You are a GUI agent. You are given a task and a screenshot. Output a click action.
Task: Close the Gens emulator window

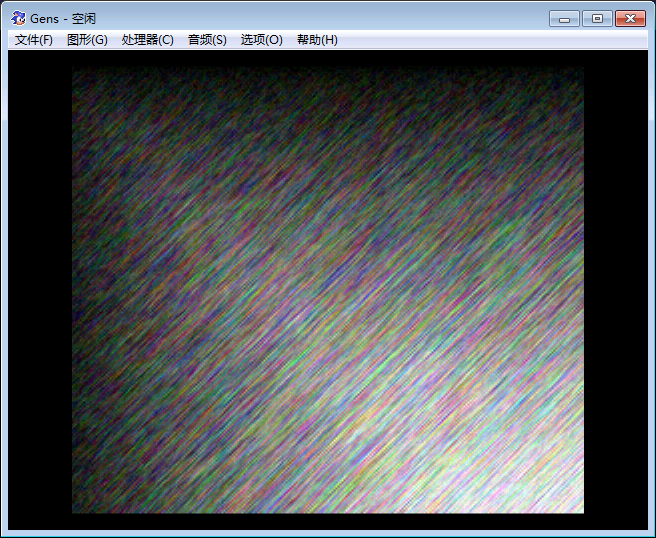point(630,18)
